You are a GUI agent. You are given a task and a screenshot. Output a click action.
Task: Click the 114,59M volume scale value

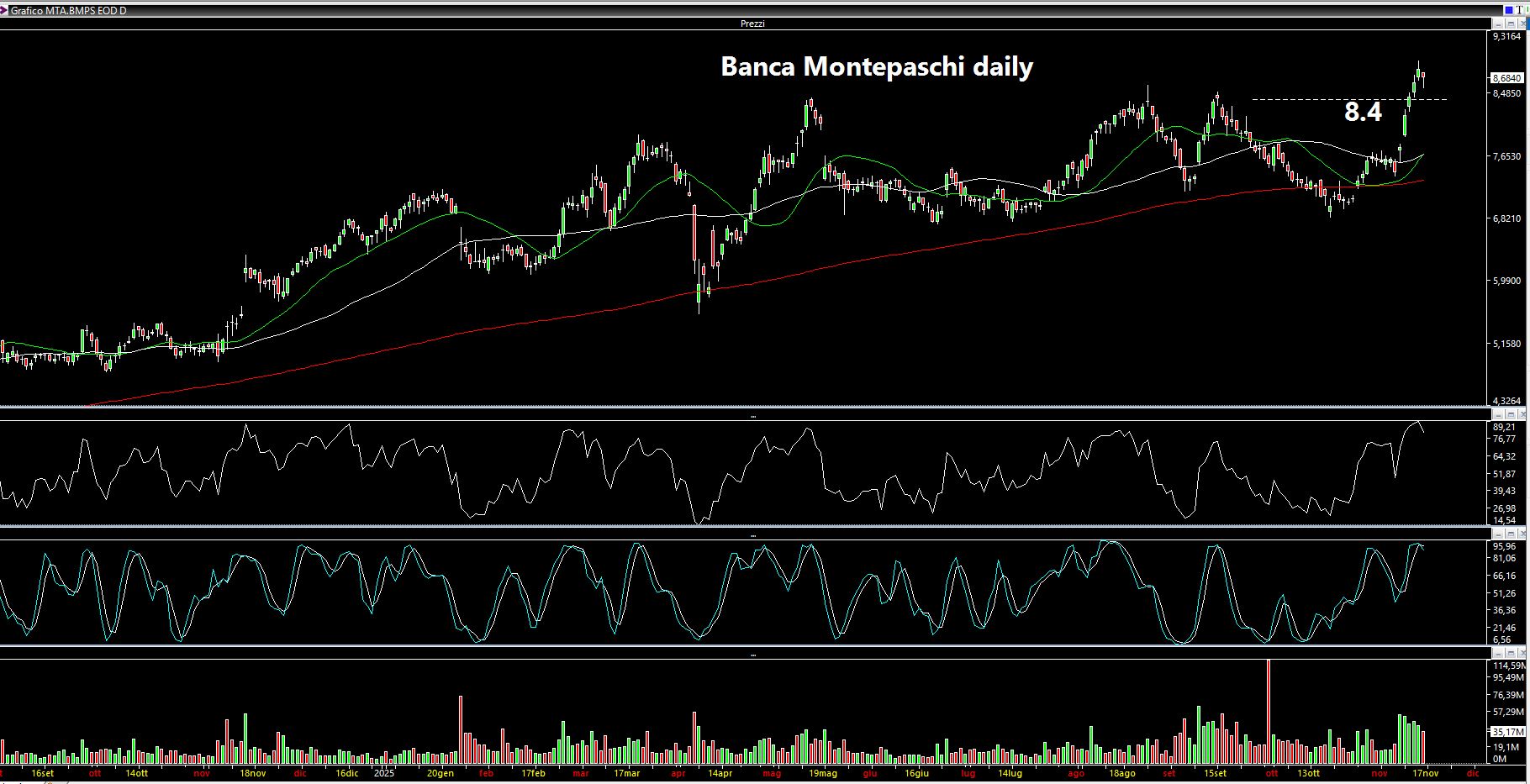[x=1508, y=666]
